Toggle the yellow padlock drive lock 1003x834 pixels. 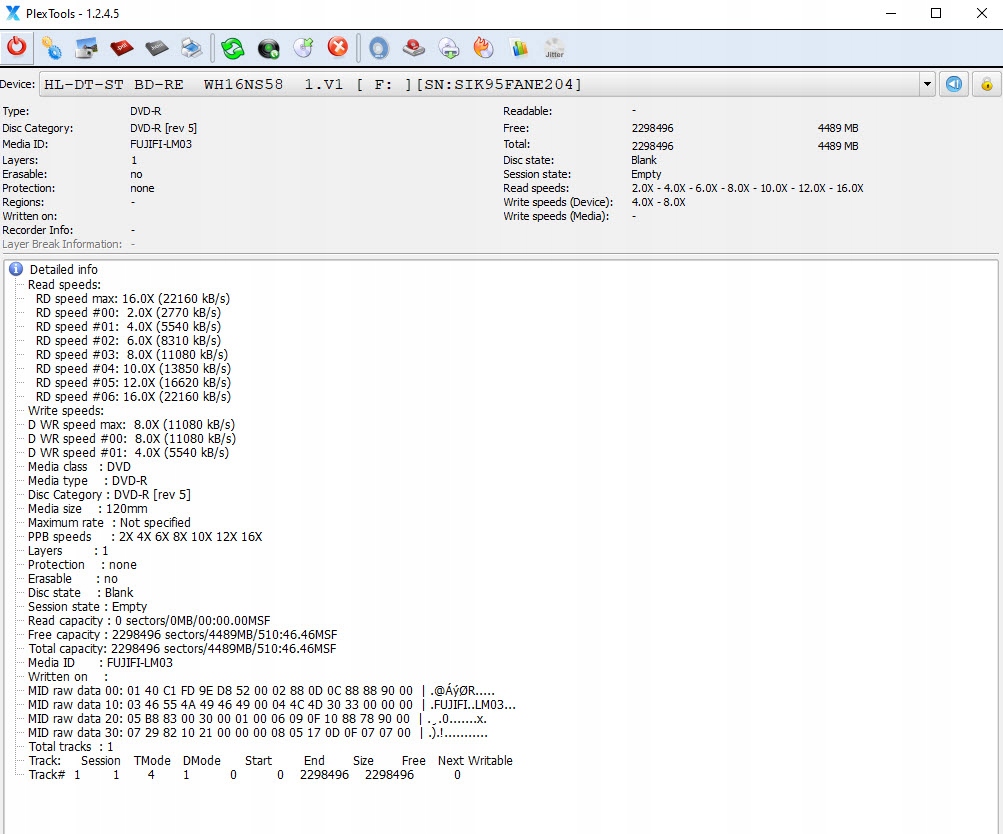986,84
